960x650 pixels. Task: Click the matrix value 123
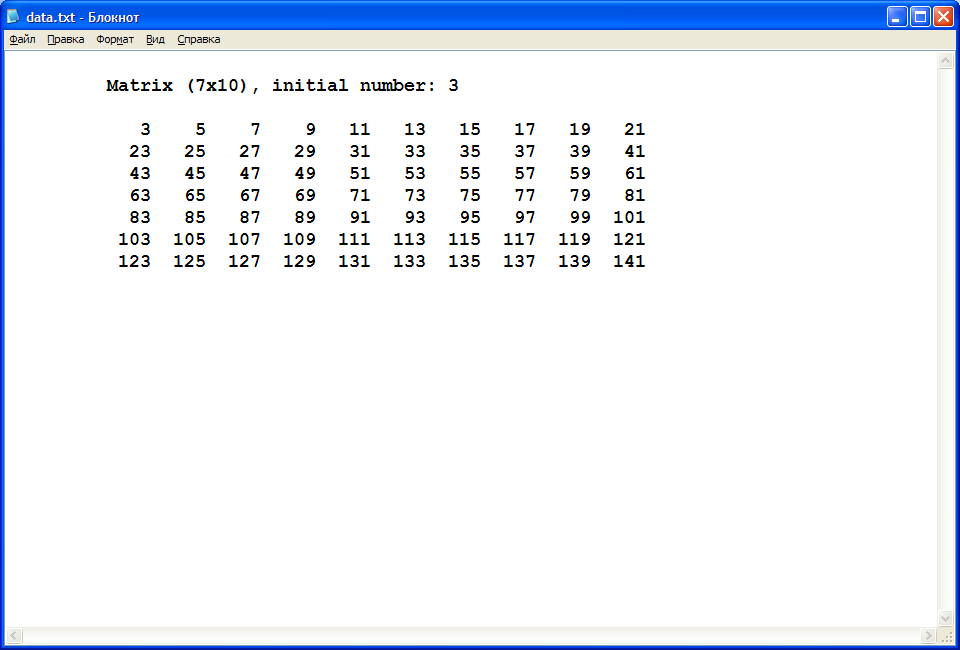(x=135, y=262)
